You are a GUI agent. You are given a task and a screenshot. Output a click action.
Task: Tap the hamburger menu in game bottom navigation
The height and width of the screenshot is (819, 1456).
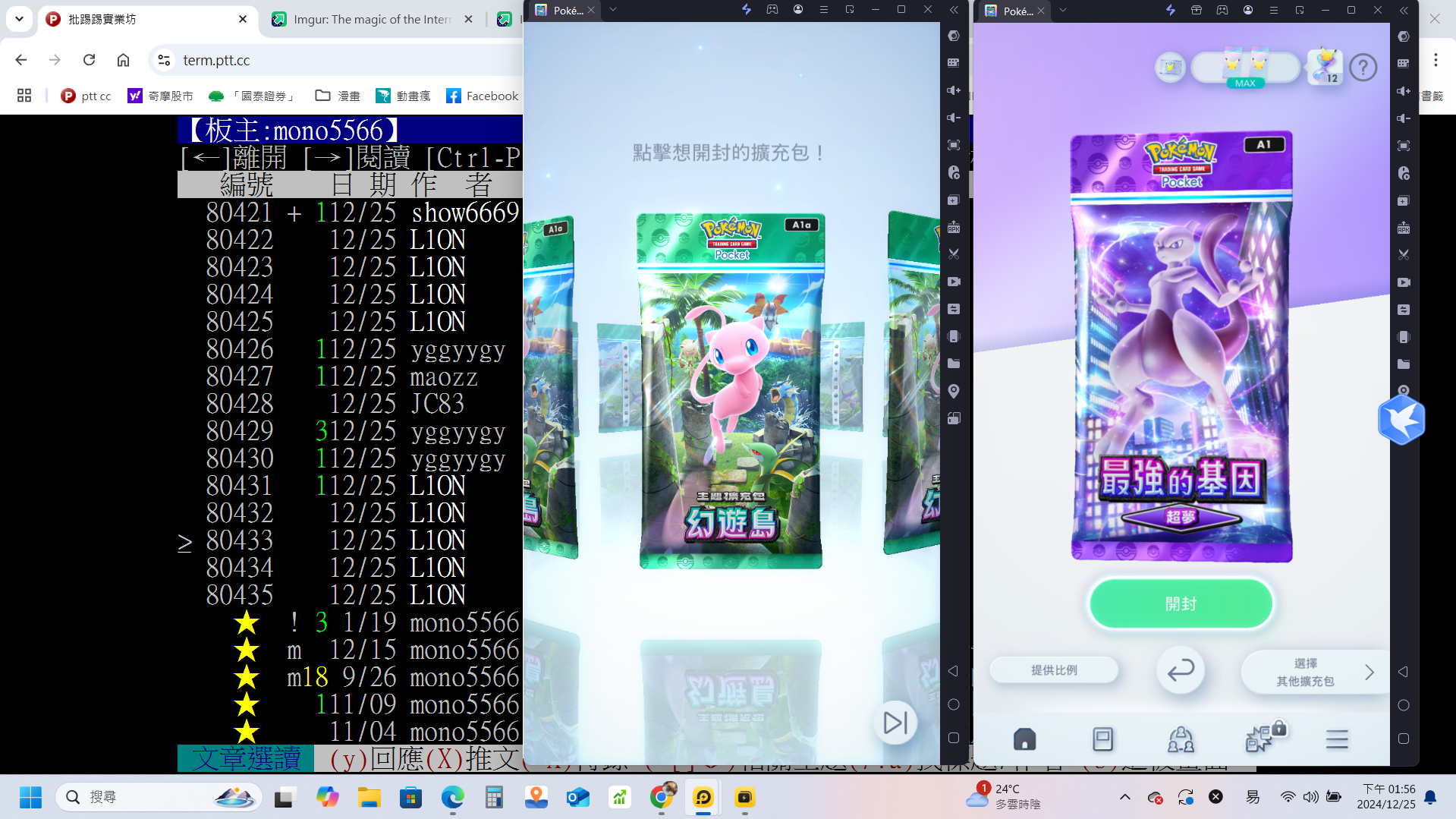pyautogui.click(x=1337, y=739)
